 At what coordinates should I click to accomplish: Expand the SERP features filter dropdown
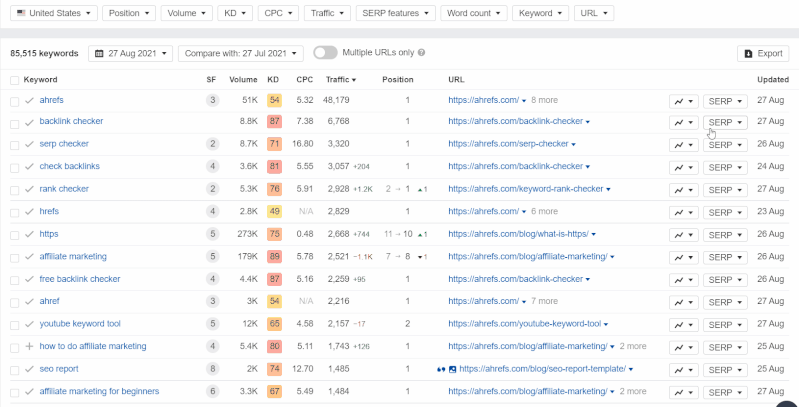(394, 13)
